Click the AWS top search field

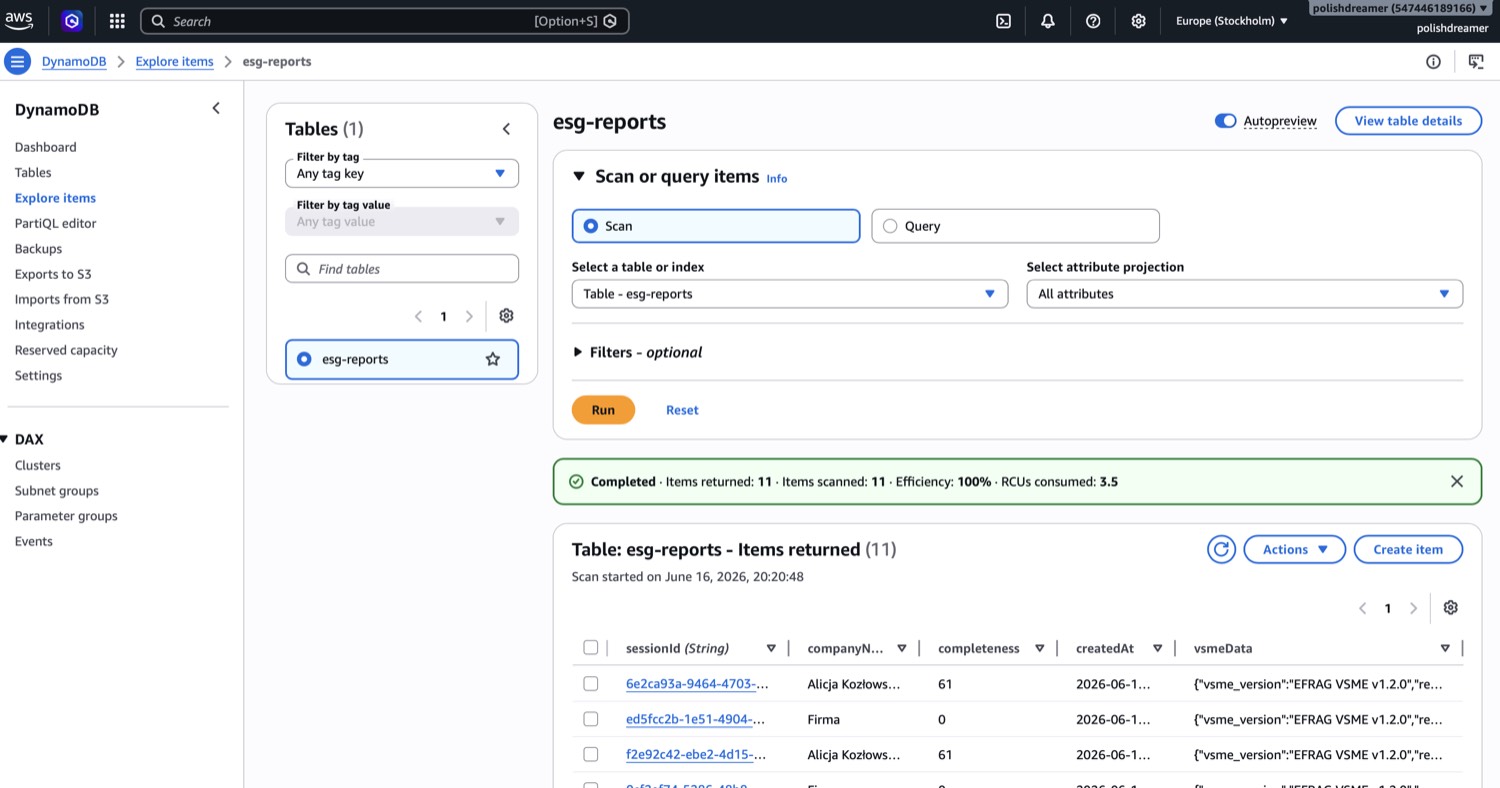(x=385, y=21)
